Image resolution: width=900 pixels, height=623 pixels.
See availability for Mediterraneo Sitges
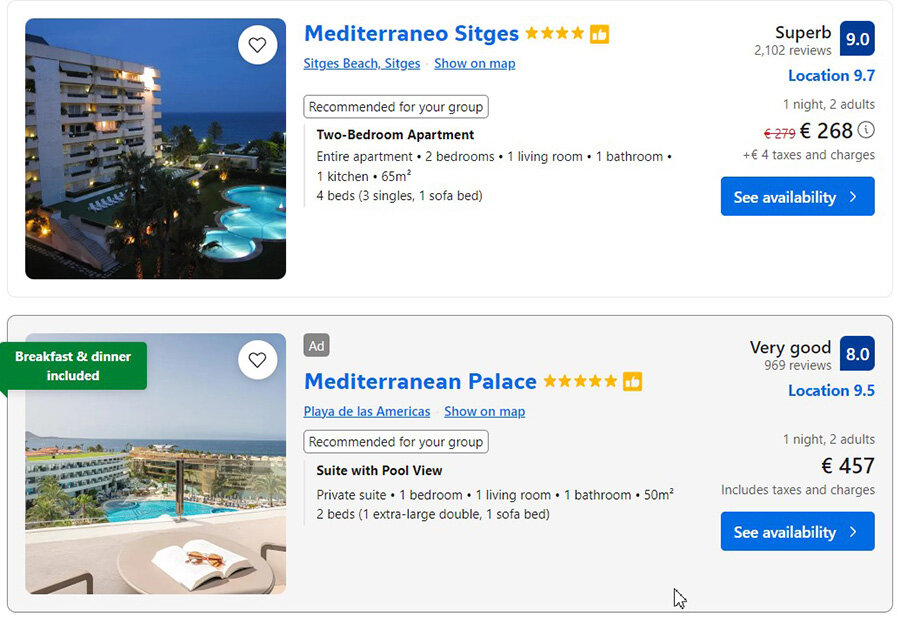coord(798,196)
